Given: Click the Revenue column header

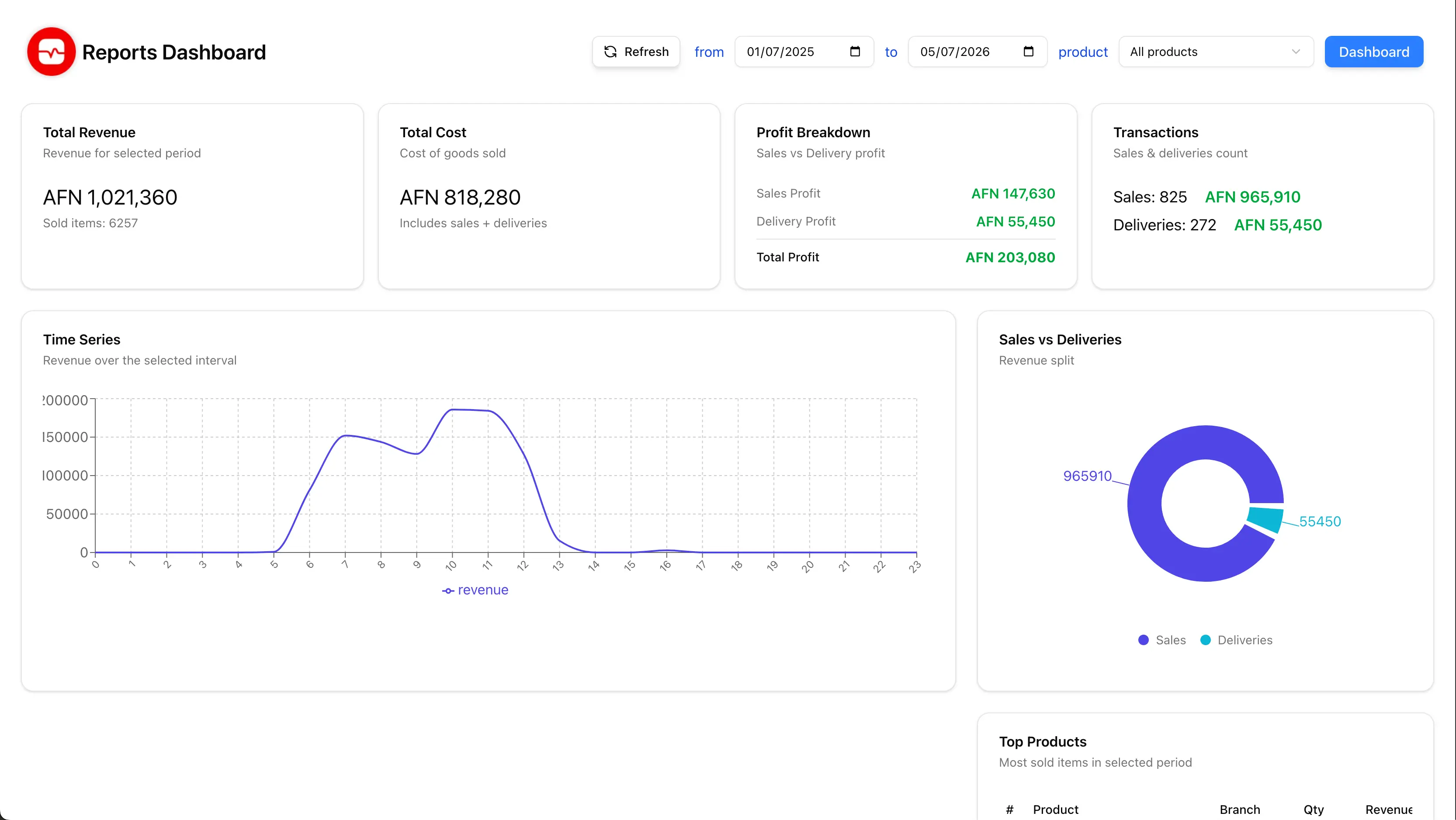Looking at the screenshot, I should 1388,809.
